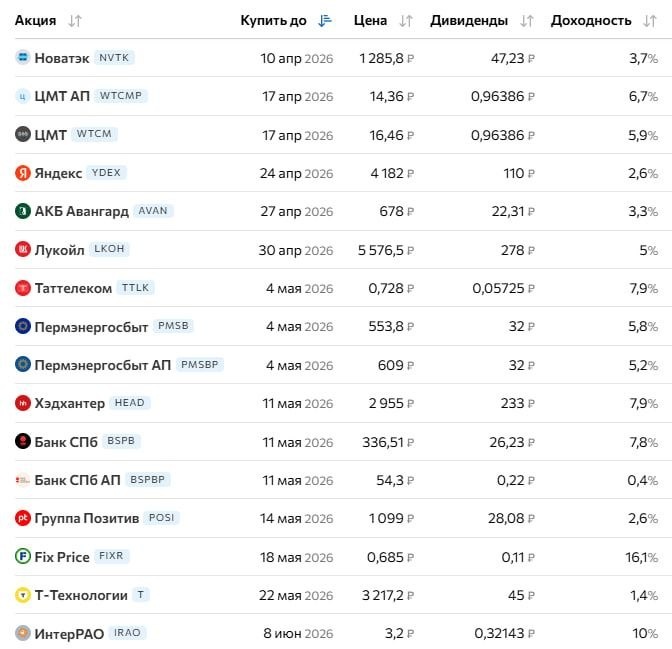Click the Fix Price green logo icon

[23, 556]
